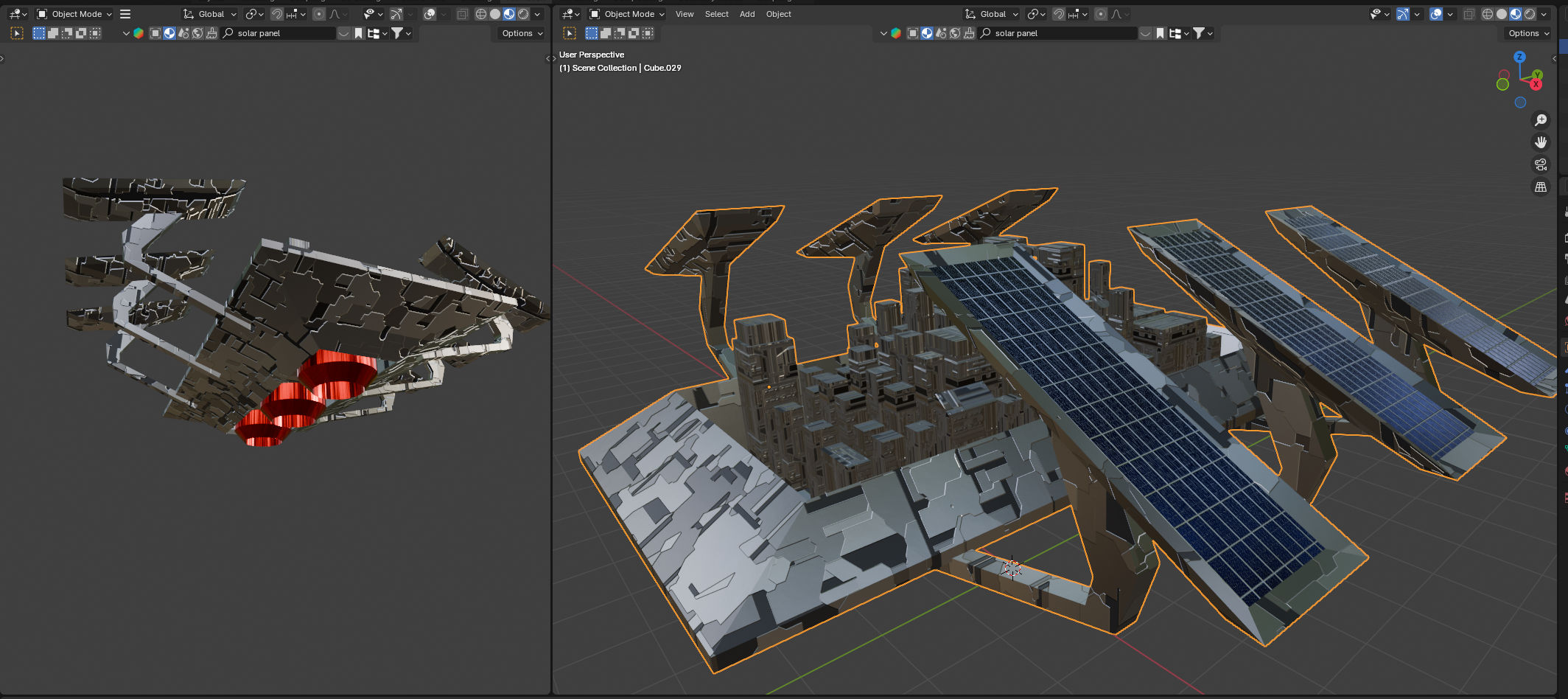The width and height of the screenshot is (1568, 699).
Task: Click the Options button in the left viewport
Action: pyautogui.click(x=519, y=33)
